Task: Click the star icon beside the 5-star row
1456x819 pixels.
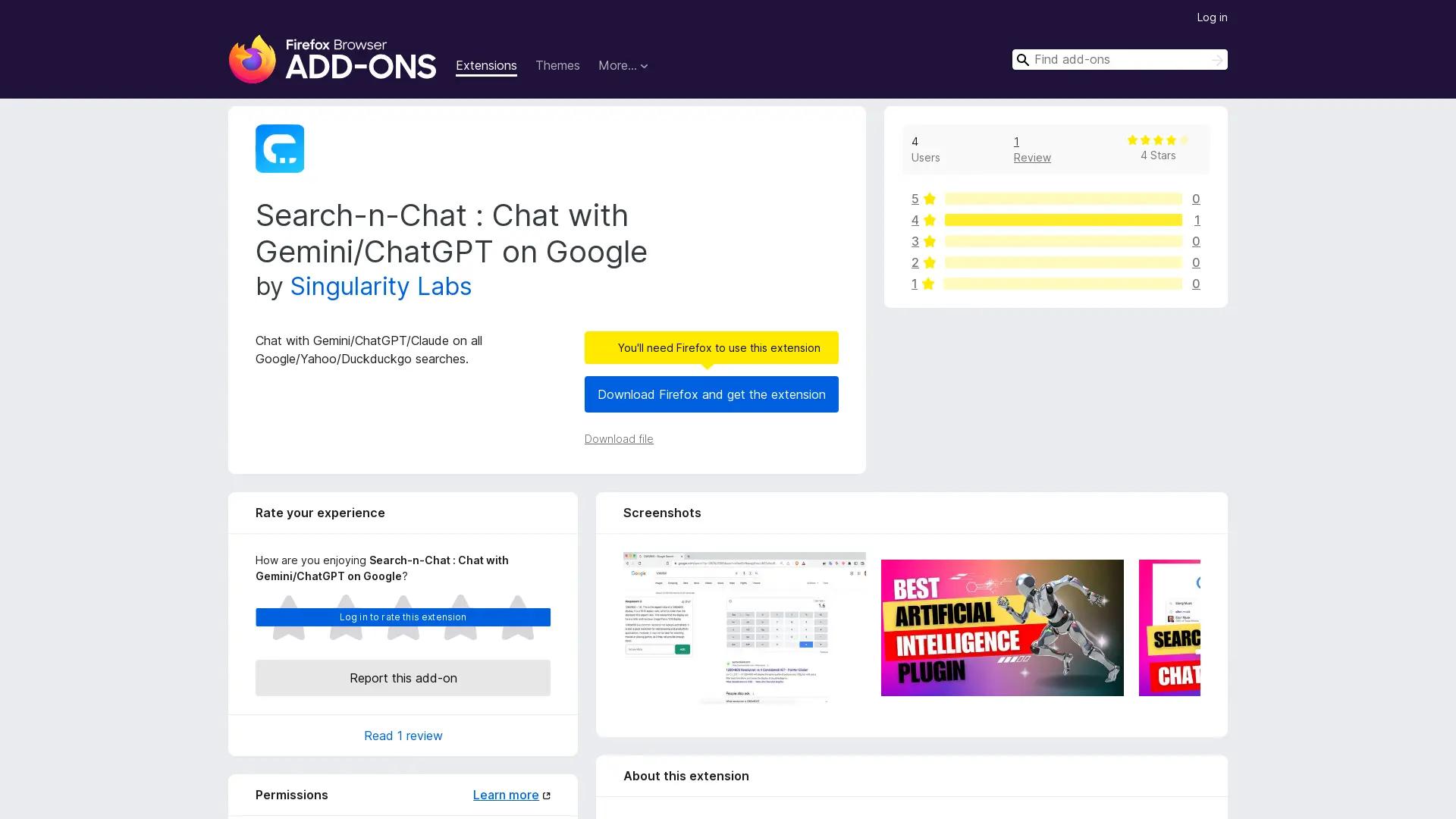Action: pyautogui.click(x=929, y=199)
